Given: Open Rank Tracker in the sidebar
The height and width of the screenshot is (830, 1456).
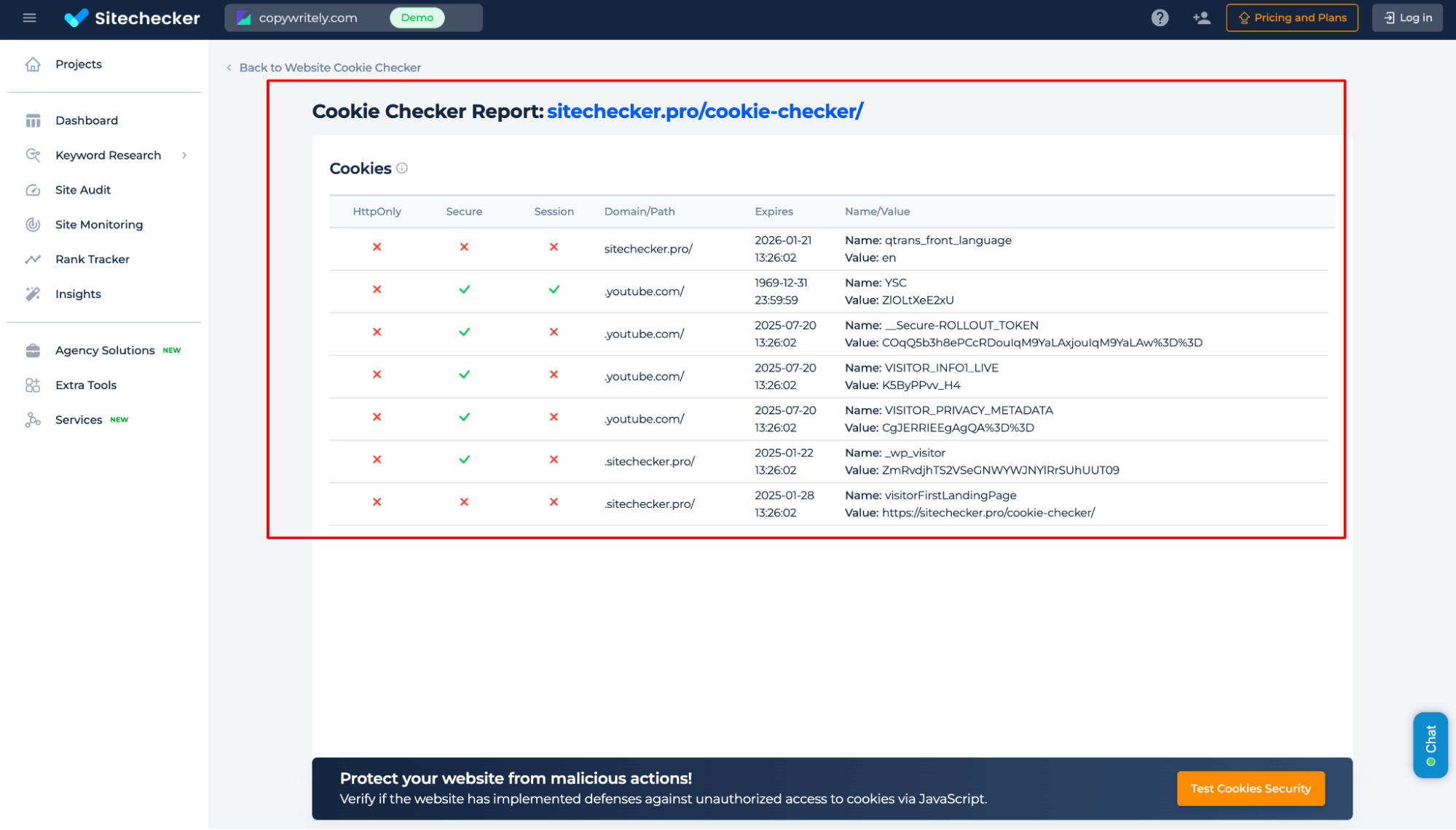Looking at the screenshot, I should click(x=93, y=259).
